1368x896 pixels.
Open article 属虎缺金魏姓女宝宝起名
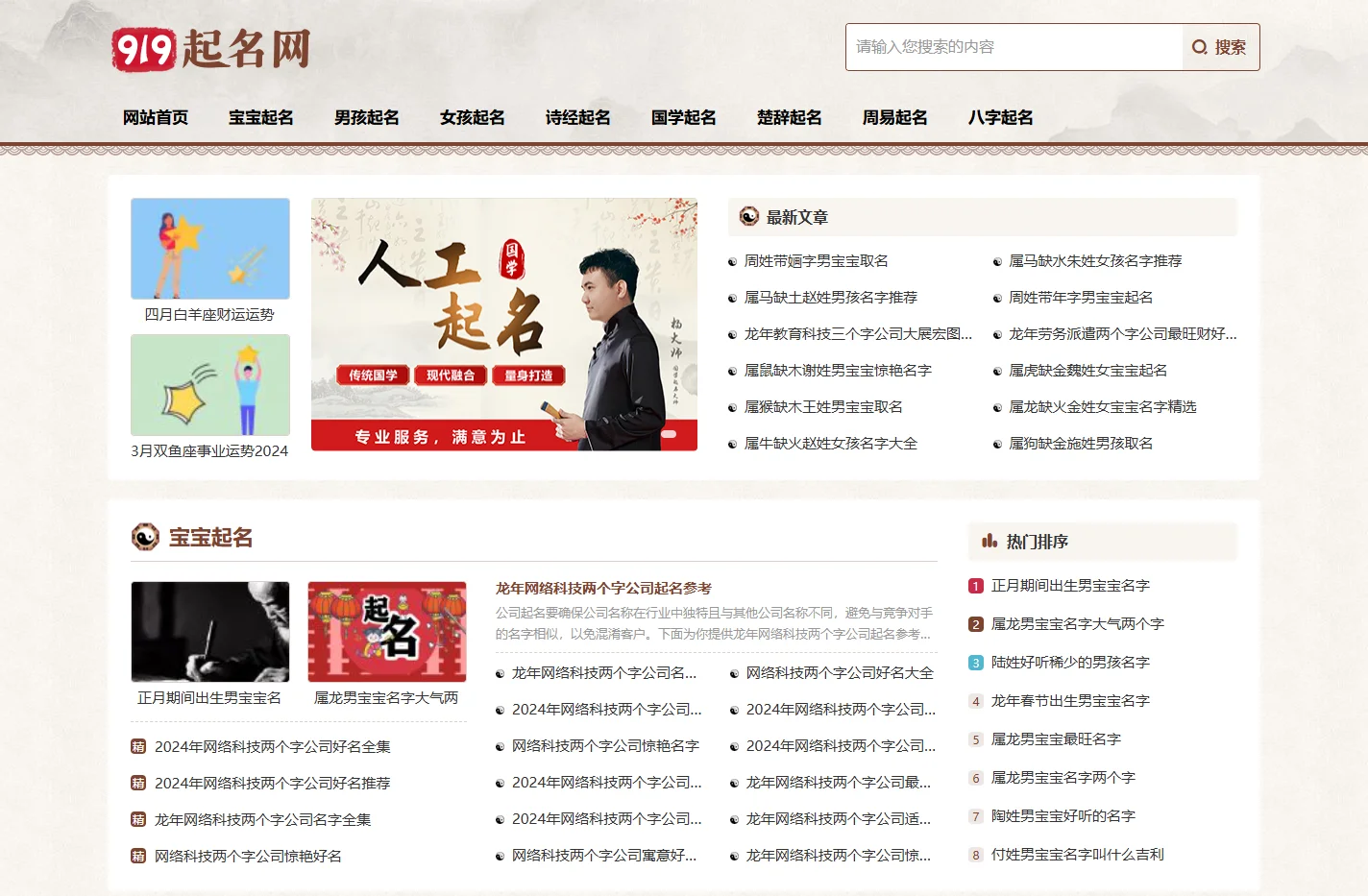1087,371
